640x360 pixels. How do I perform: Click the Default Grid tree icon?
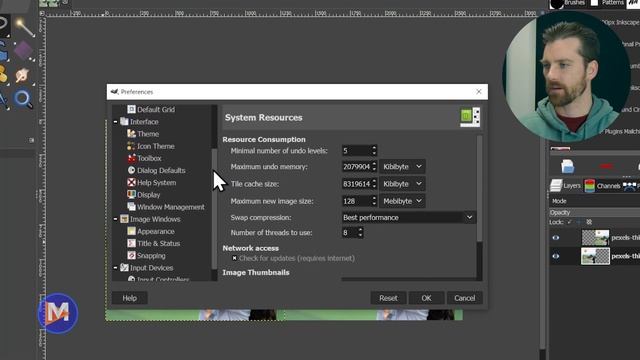(x=131, y=109)
